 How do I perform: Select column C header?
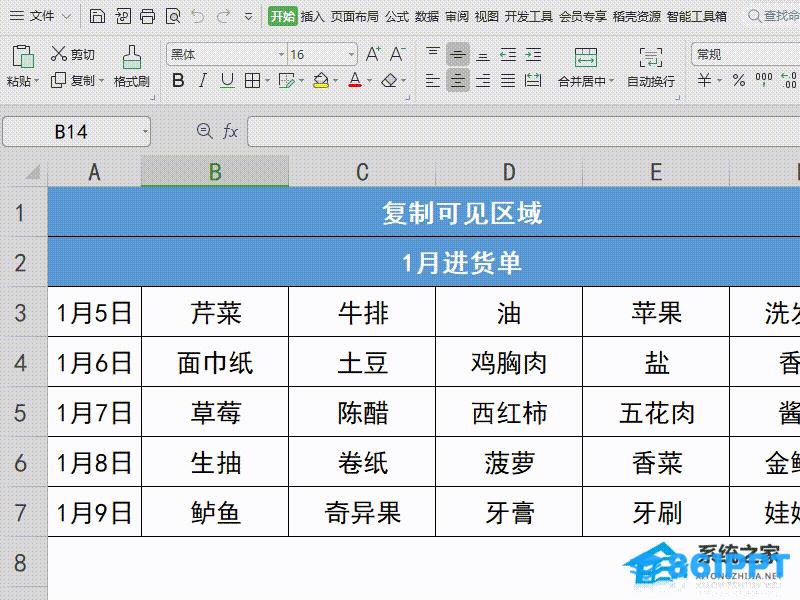pos(362,172)
